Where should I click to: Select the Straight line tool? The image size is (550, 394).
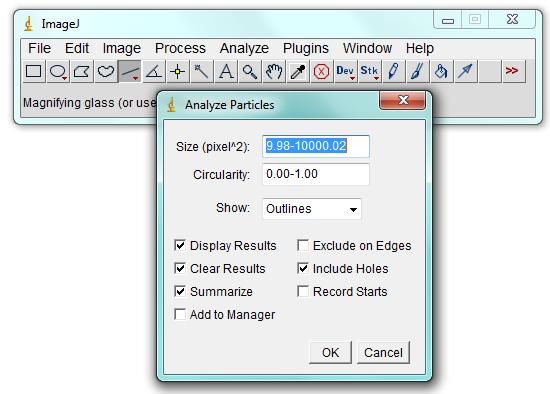pos(130,71)
